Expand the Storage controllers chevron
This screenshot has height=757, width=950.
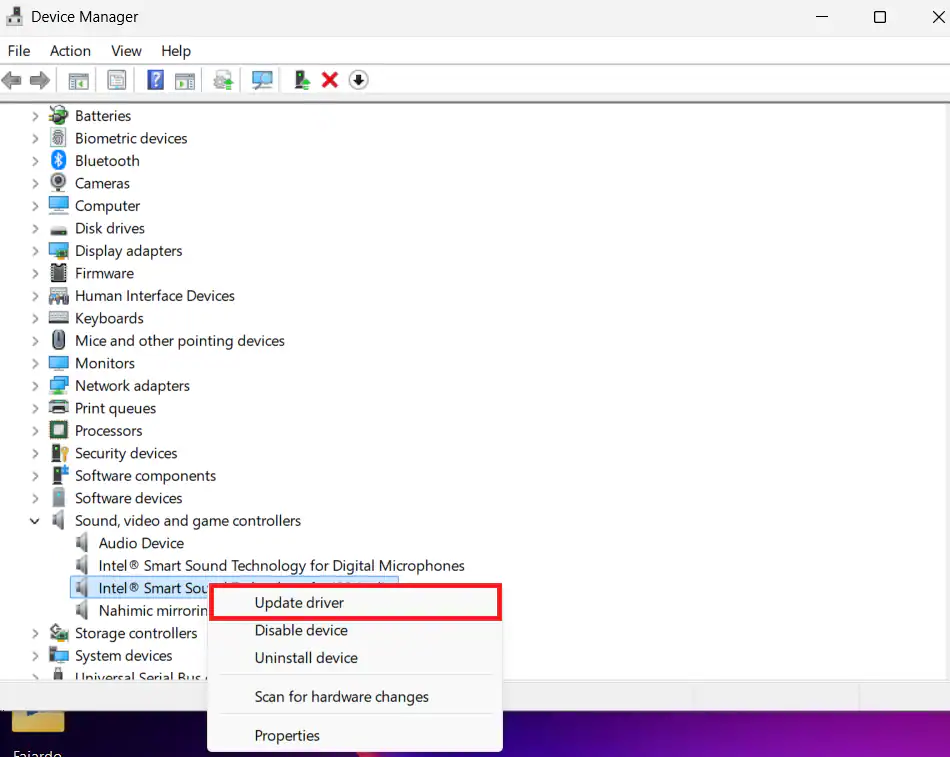coord(35,633)
